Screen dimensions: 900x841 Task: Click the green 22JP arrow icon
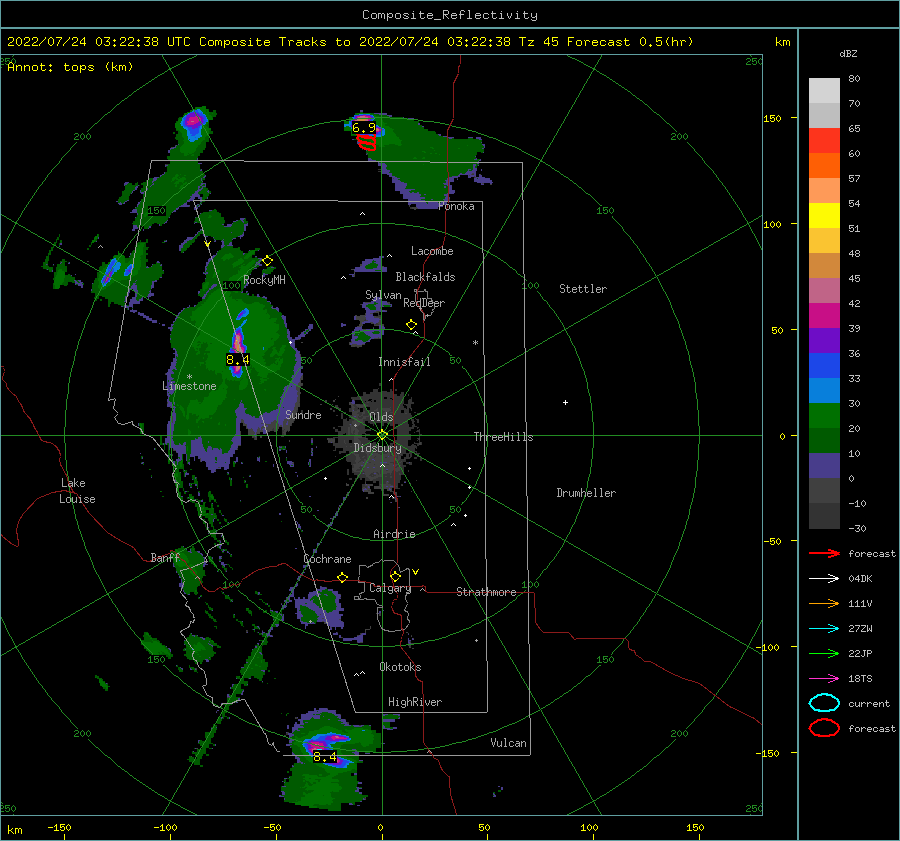(x=824, y=653)
